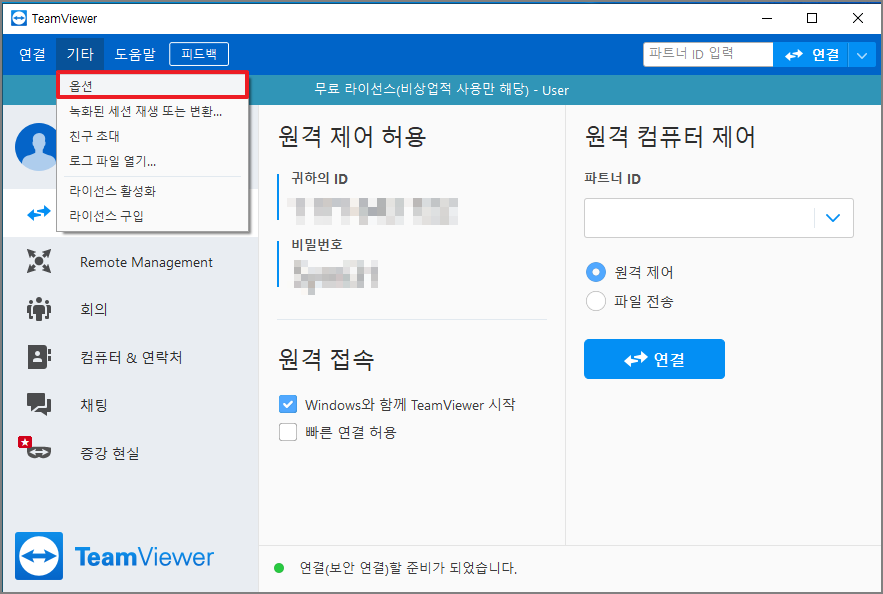Click the 회의 sidebar label
This screenshot has width=883, height=594.
tap(93, 310)
